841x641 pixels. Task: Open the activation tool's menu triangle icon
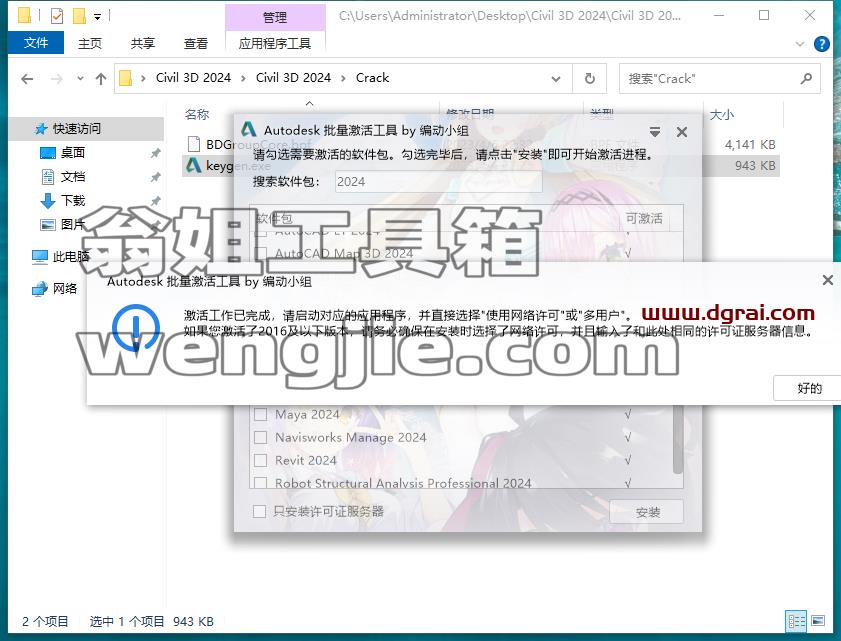[654, 131]
